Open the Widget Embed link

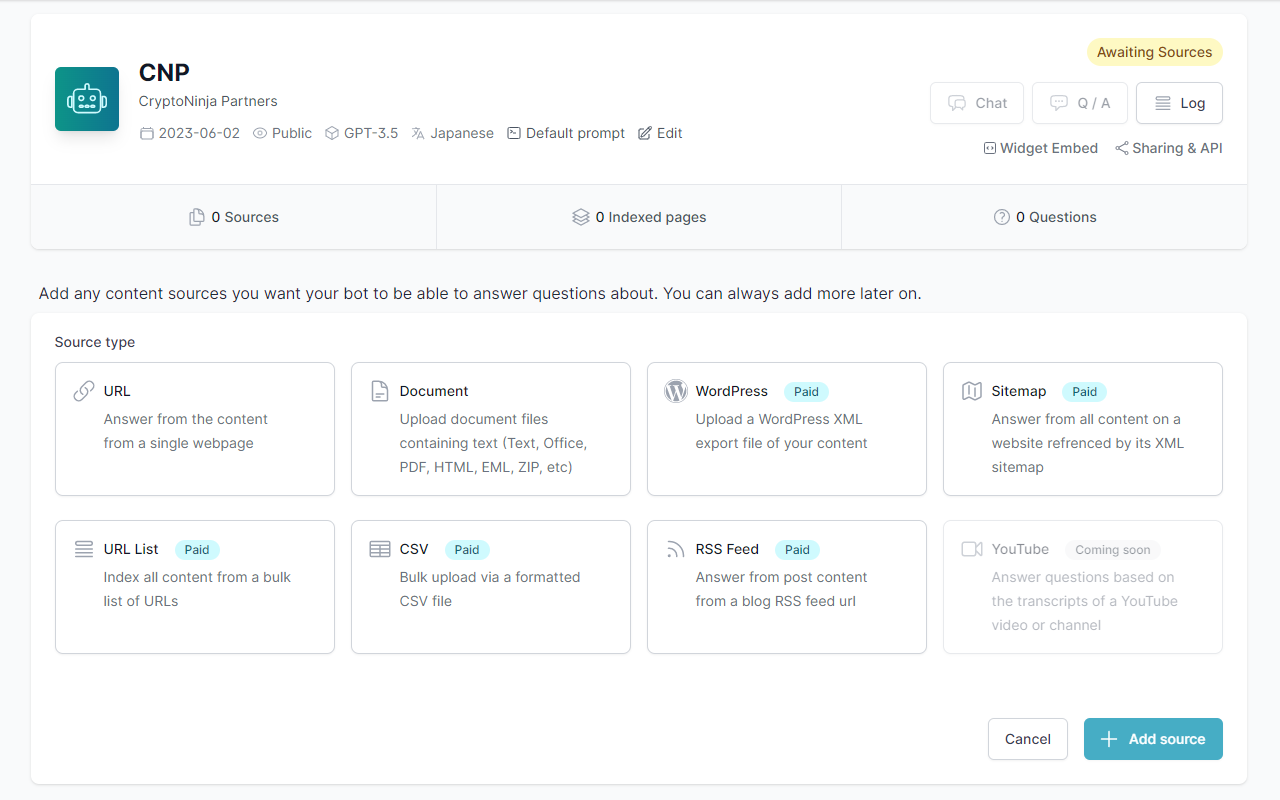point(1040,148)
